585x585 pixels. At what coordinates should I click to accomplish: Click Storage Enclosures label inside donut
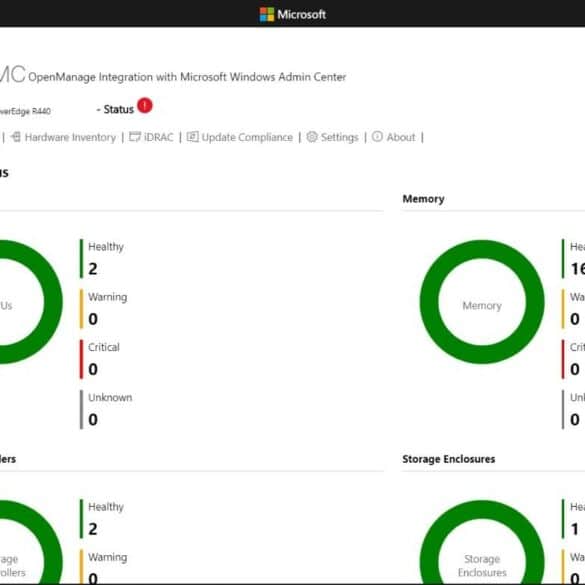pyautogui.click(x=482, y=566)
